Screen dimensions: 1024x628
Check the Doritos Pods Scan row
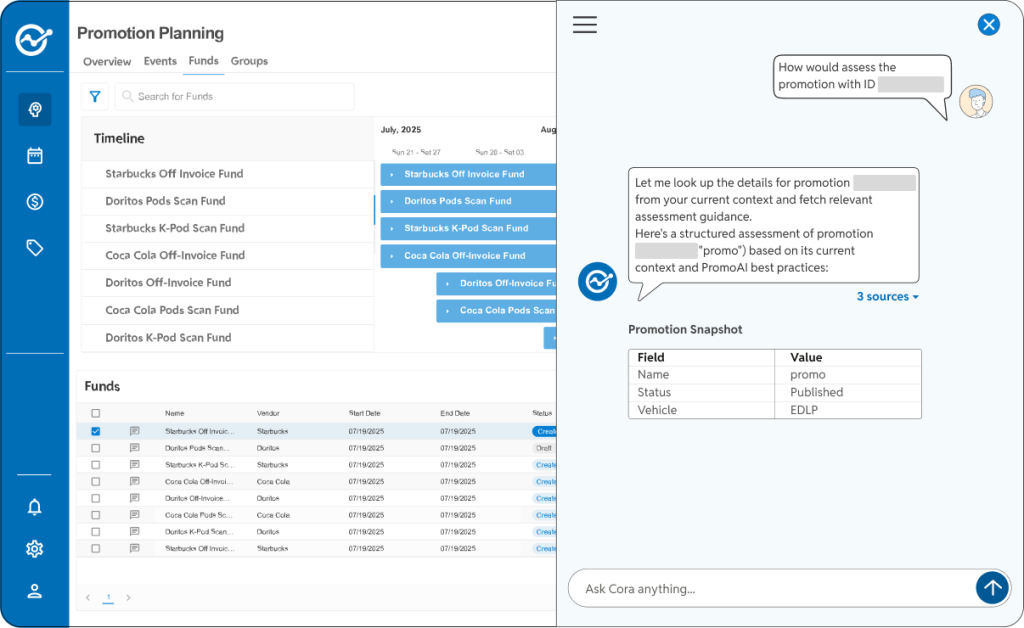(x=96, y=448)
